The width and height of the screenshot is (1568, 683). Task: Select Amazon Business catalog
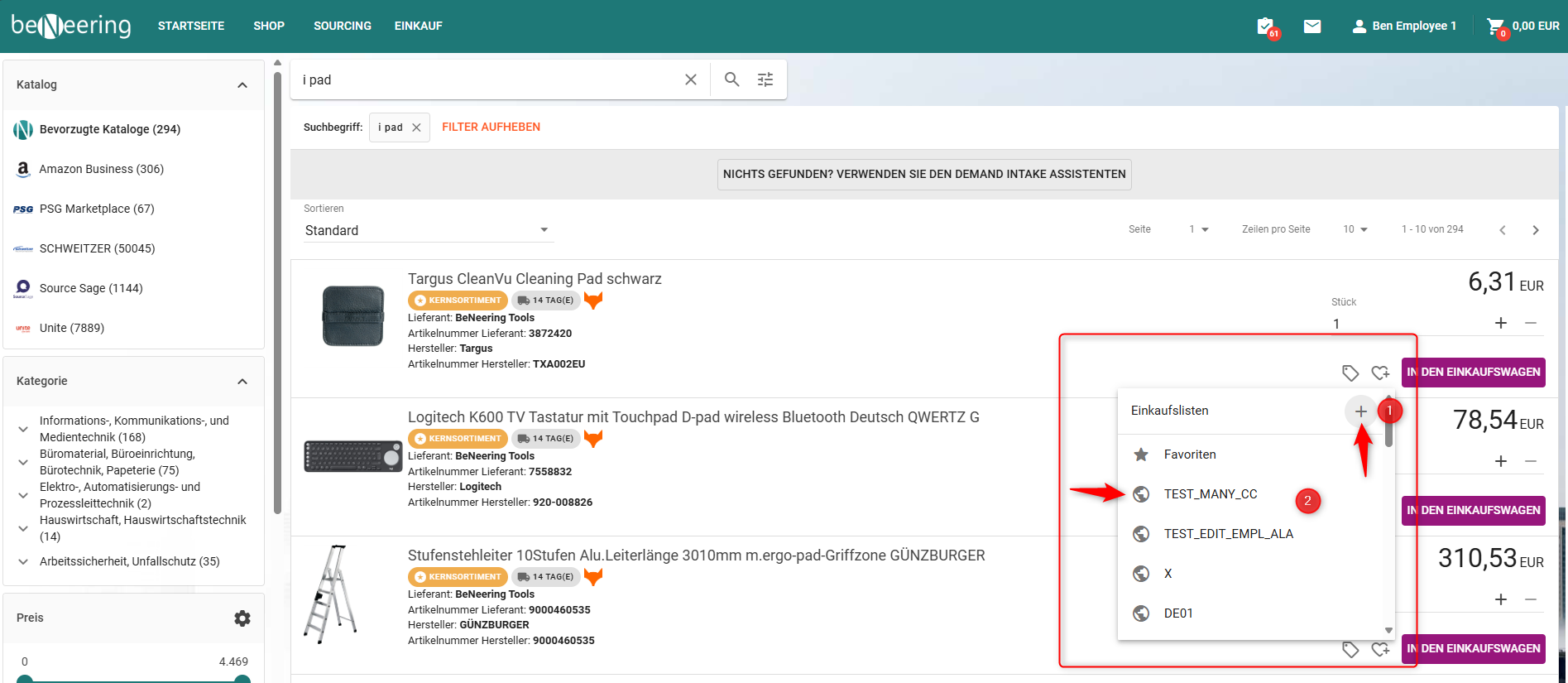point(101,169)
